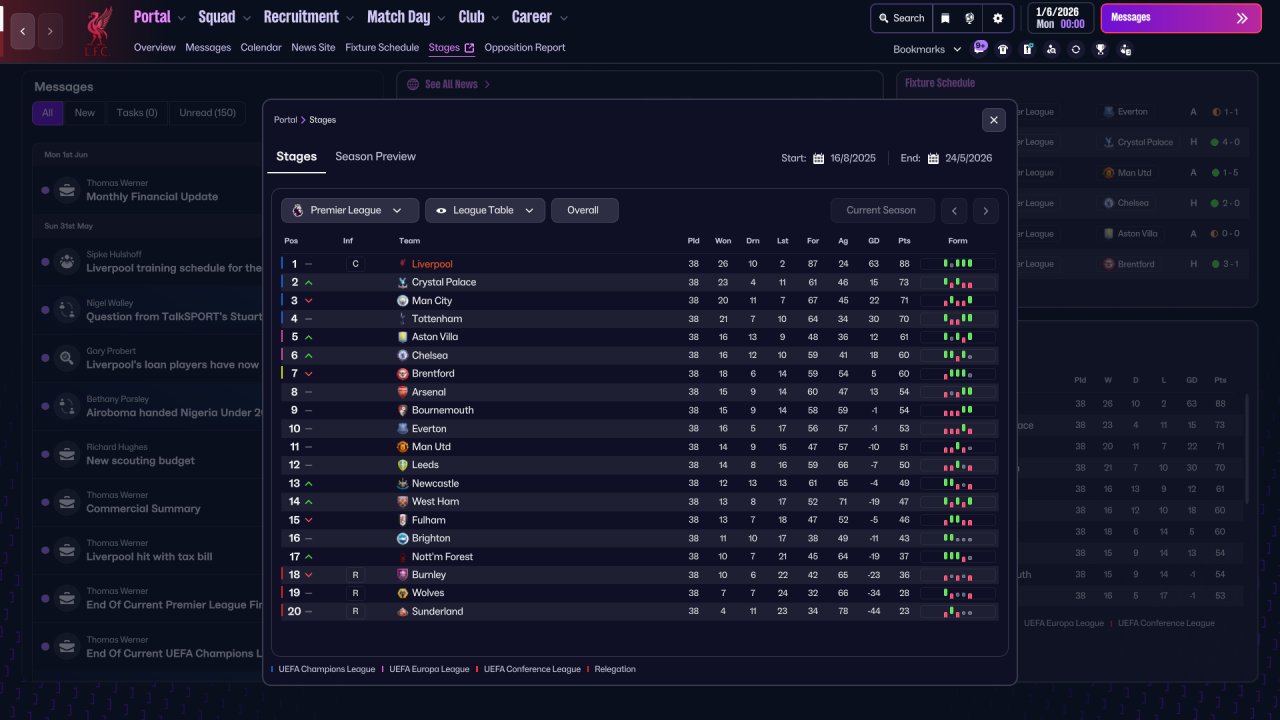Open the Overview subtab
The image size is (1280, 720).
coord(154,48)
